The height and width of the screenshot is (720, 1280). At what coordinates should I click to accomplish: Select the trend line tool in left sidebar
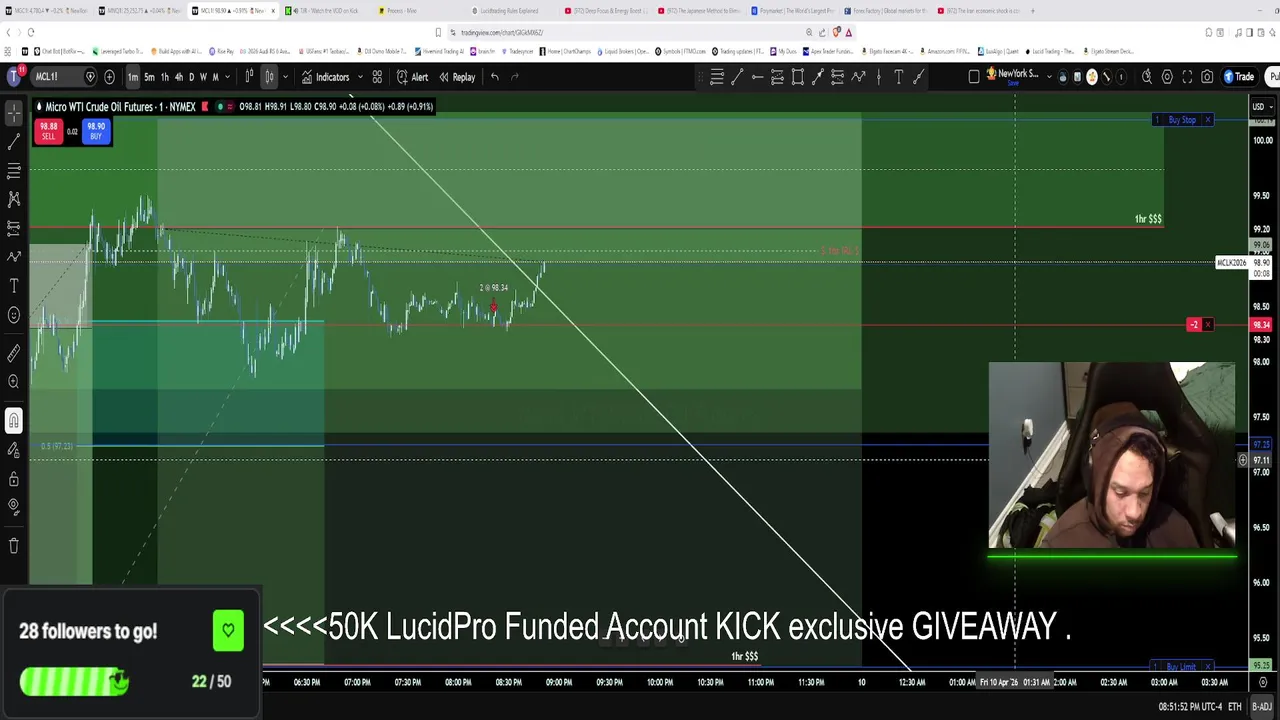click(x=14, y=142)
